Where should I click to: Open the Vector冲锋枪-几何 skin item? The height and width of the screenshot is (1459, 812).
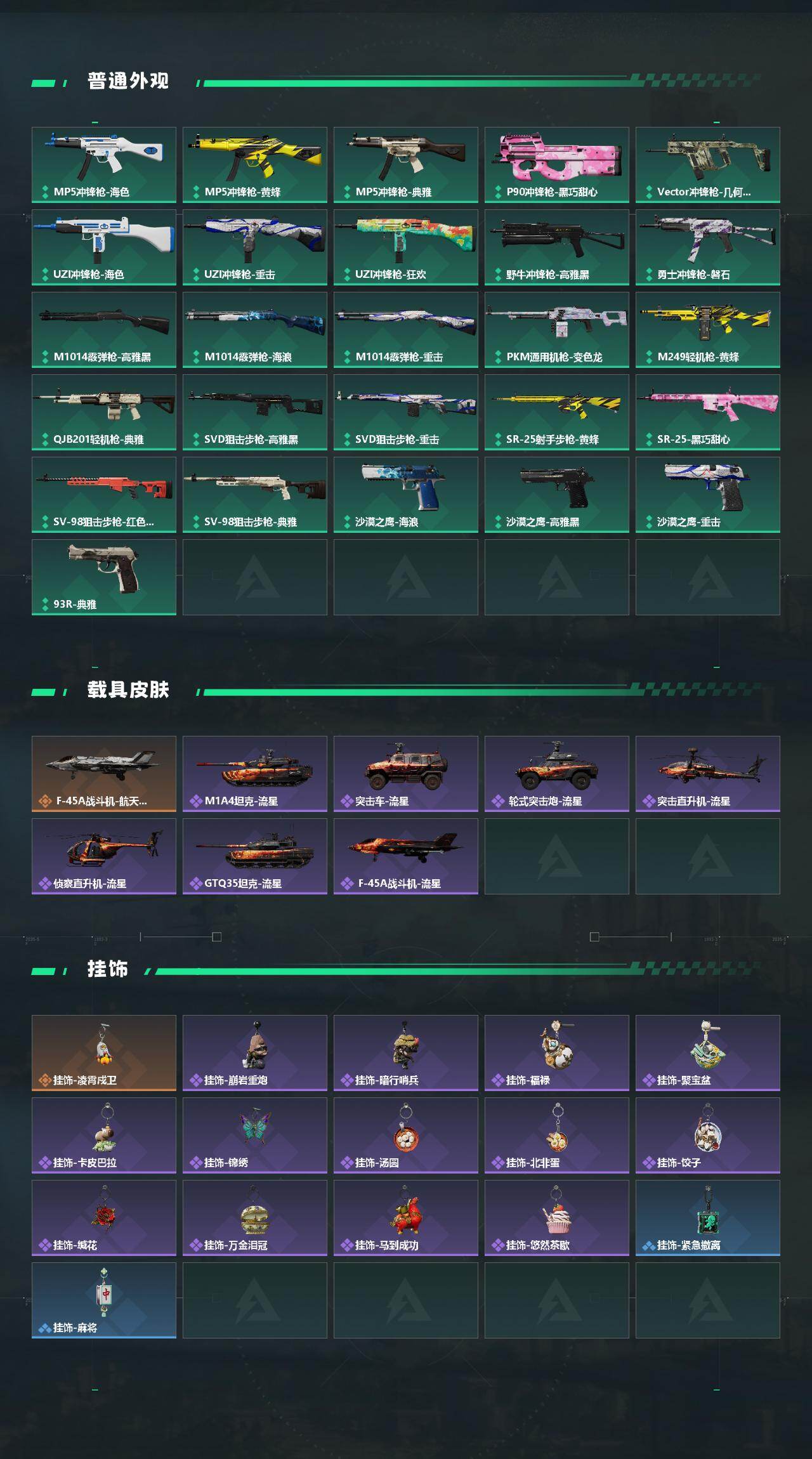[708, 165]
